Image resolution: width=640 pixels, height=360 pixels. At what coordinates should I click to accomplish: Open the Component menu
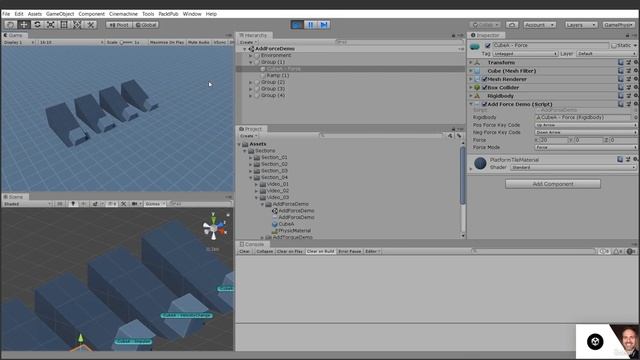click(91, 14)
